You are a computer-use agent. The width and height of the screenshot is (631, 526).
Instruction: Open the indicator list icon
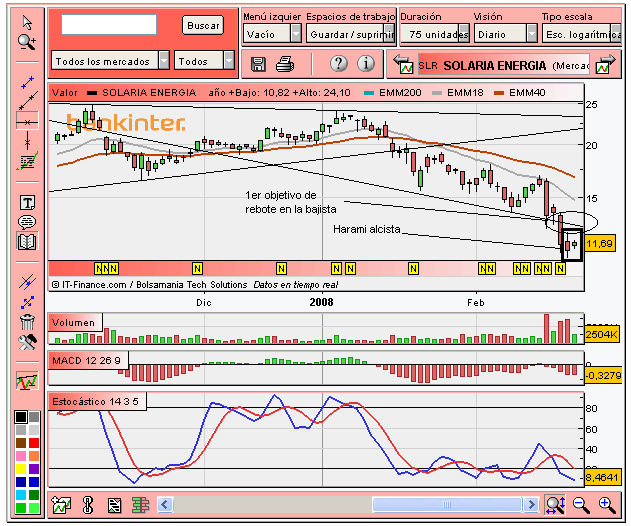[x=114, y=505]
